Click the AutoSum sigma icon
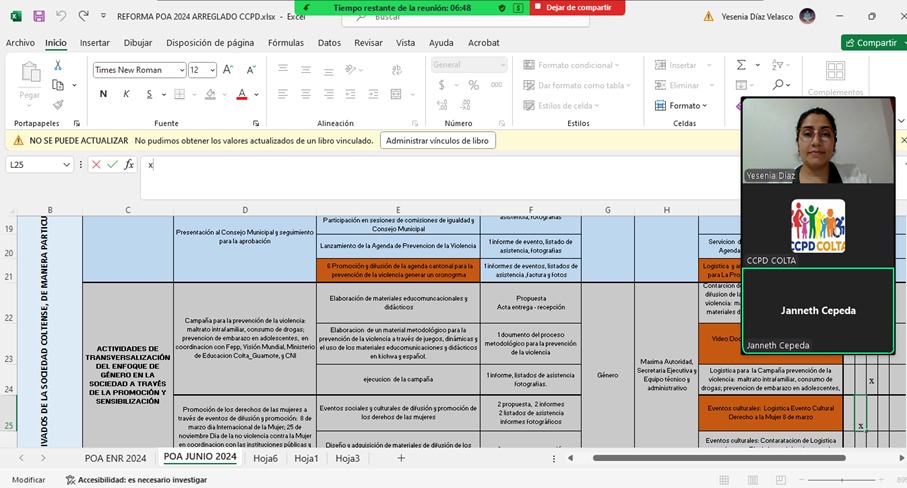Image resolution: width=907 pixels, height=488 pixels. tap(741, 65)
